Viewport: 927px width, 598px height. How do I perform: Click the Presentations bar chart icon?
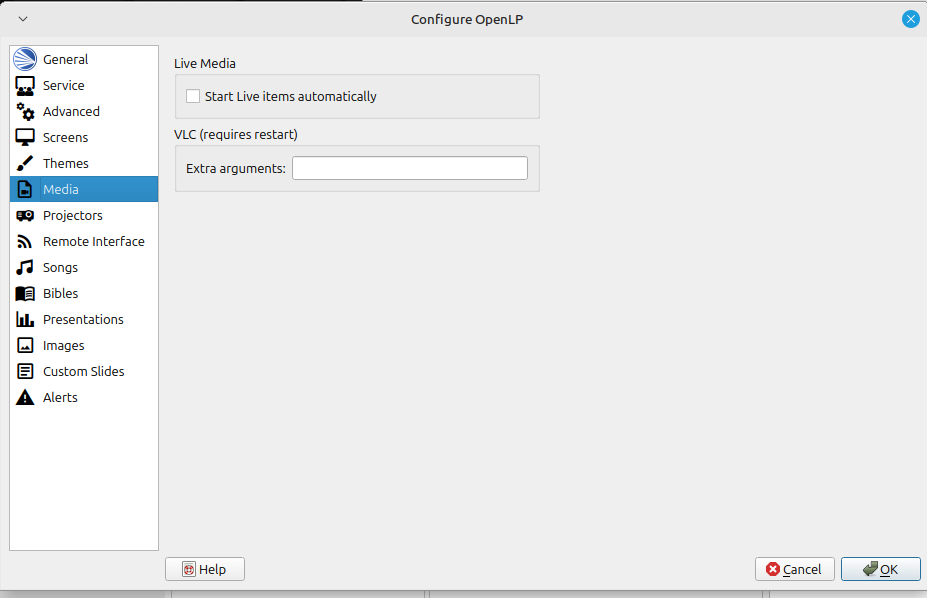(x=25, y=319)
